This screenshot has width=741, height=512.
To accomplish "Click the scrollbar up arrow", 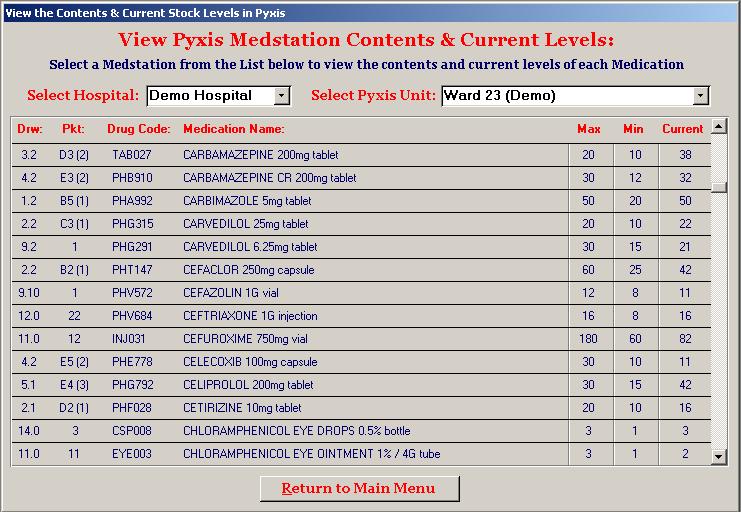I will (719, 126).
